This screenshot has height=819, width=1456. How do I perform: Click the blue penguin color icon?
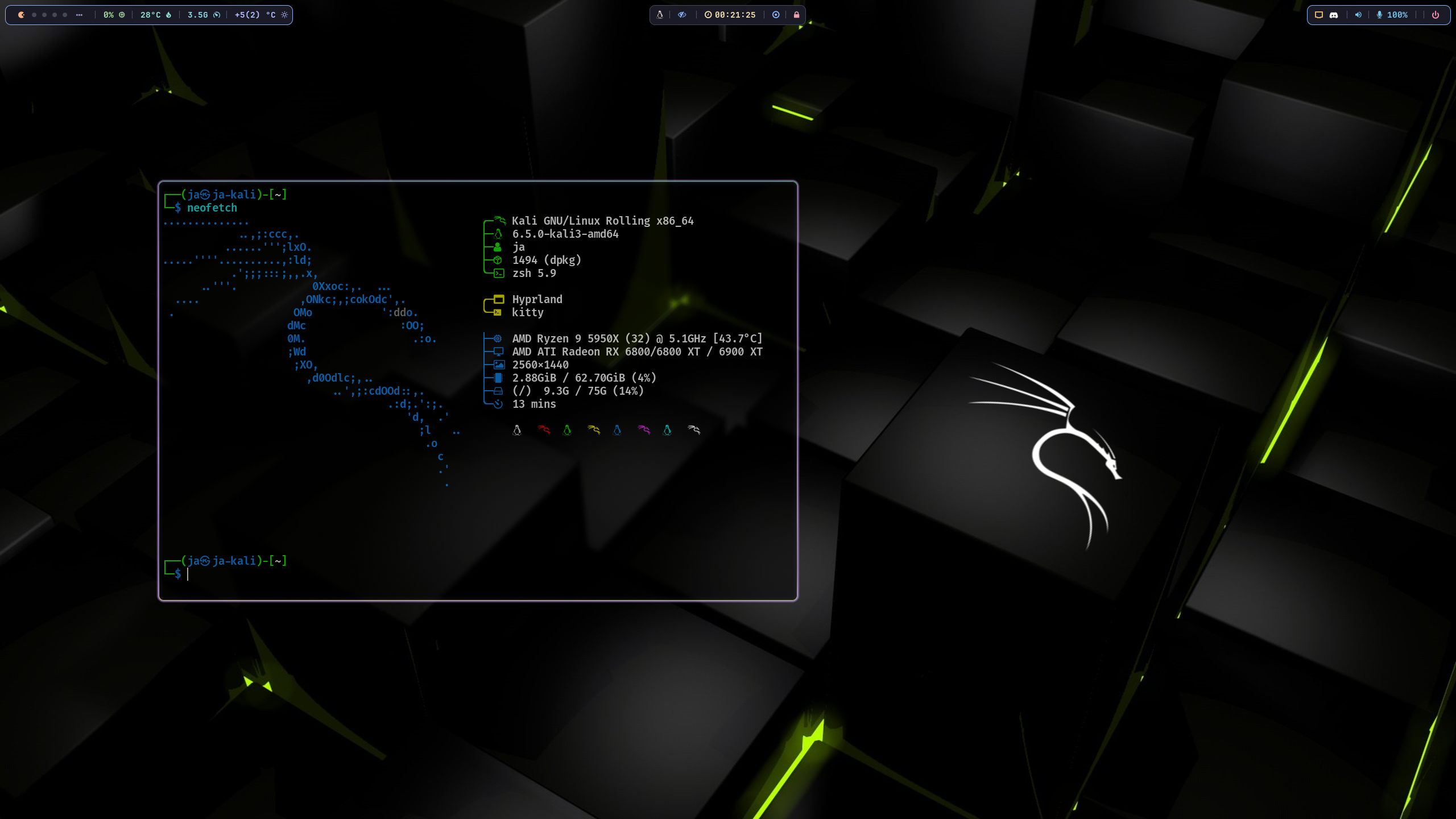[617, 430]
